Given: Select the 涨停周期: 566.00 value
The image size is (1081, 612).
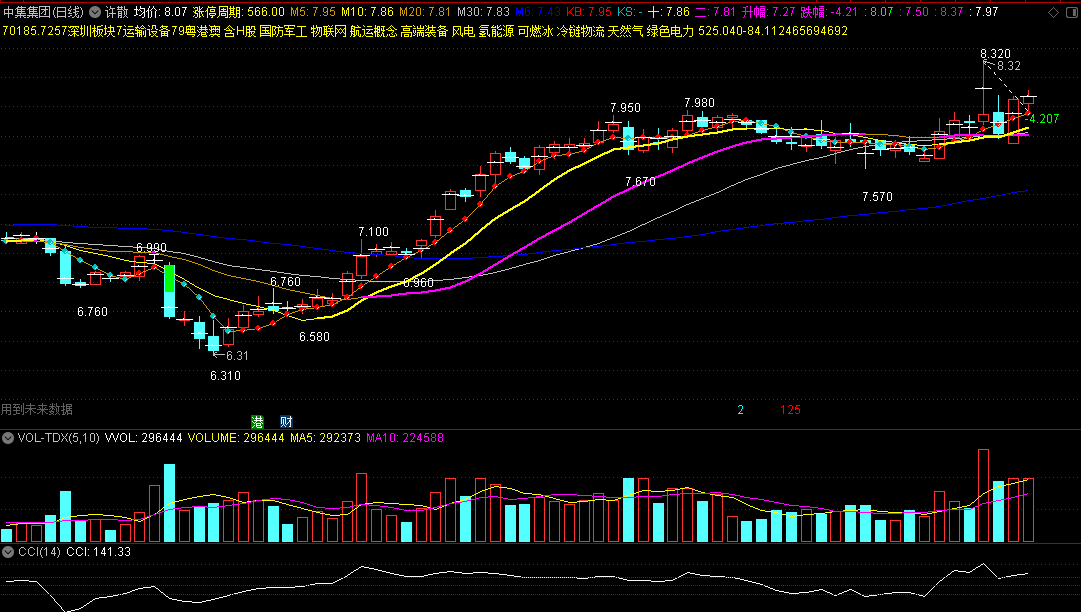Looking at the screenshot, I should [239, 12].
